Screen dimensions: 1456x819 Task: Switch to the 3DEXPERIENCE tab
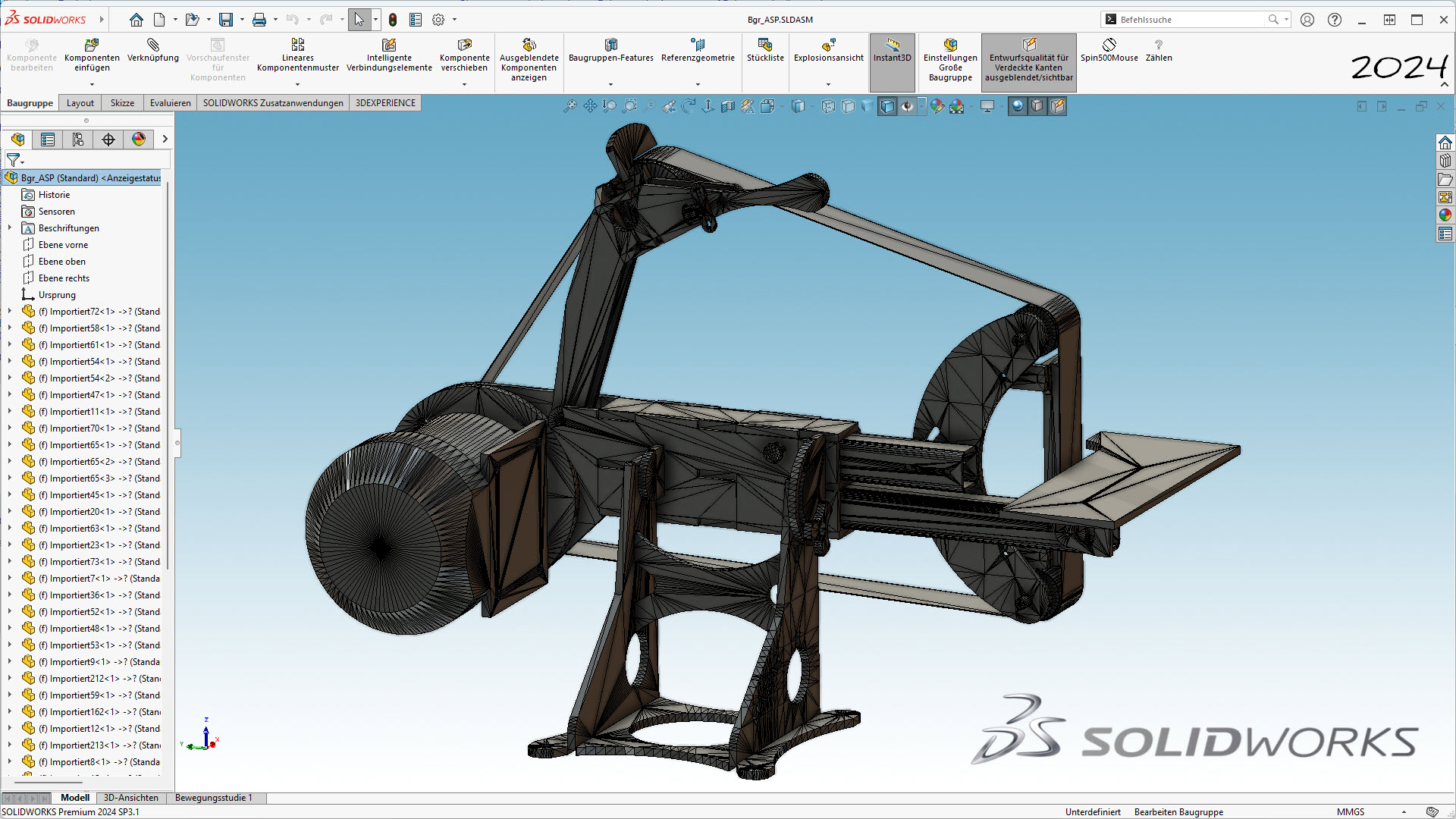tap(385, 103)
